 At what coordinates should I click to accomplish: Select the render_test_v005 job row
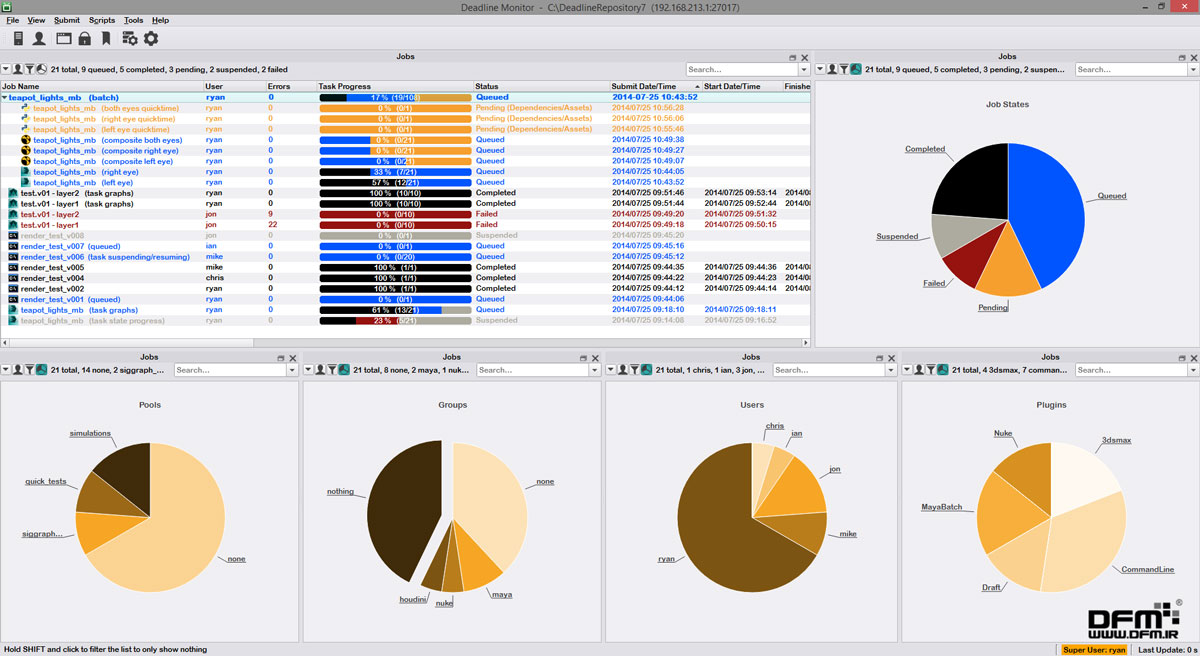[405, 267]
